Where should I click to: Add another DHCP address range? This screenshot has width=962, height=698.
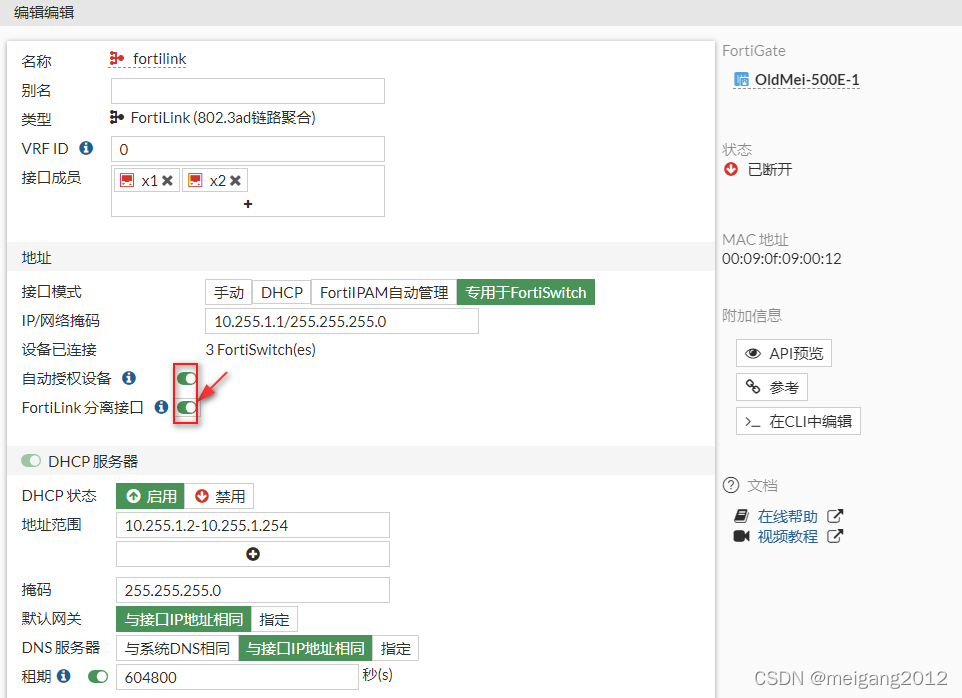pos(253,554)
